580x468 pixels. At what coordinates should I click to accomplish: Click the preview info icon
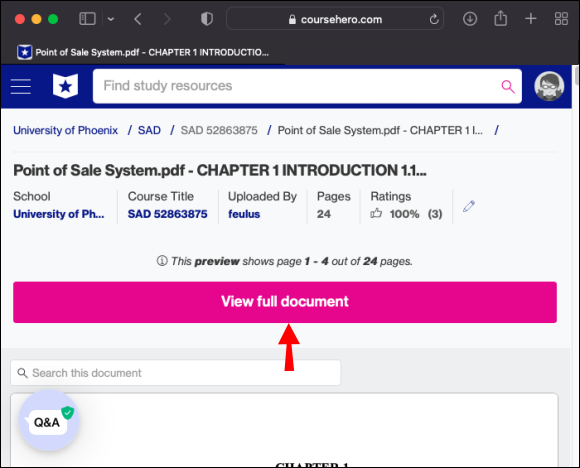point(162,261)
